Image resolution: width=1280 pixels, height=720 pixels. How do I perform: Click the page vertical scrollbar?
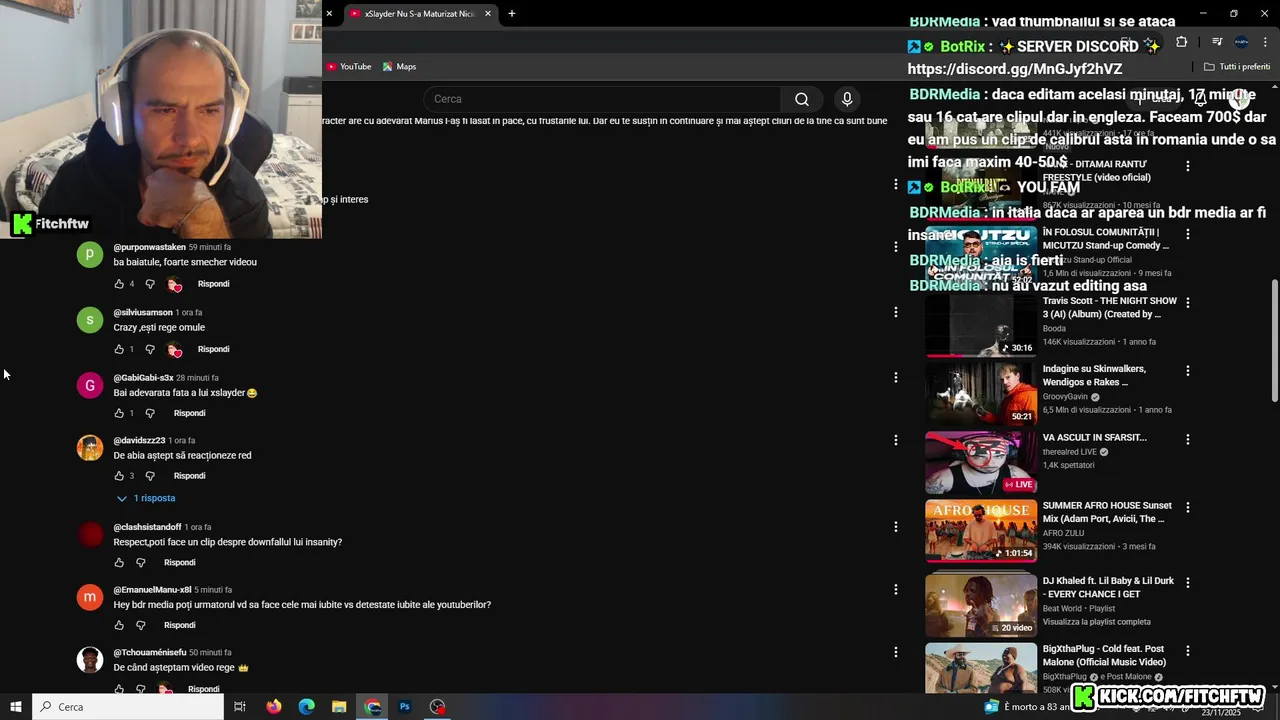[x=1274, y=340]
